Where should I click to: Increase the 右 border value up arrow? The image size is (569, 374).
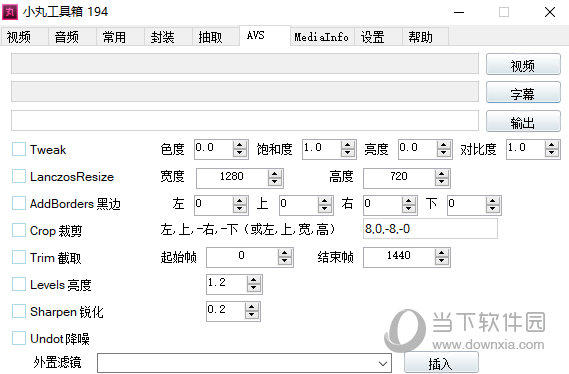click(409, 201)
